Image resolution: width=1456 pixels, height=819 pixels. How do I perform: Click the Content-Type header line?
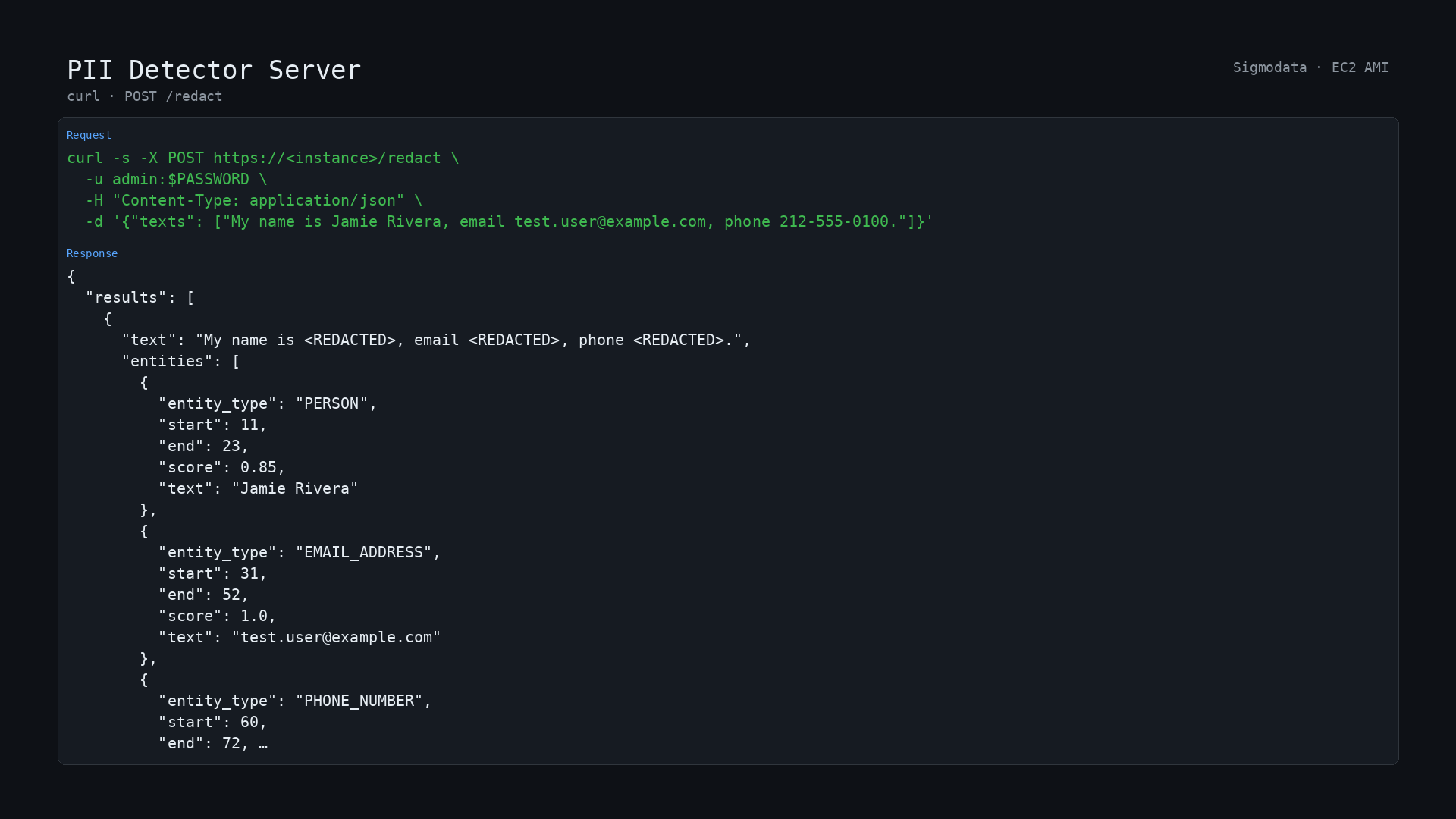pyautogui.click(x=253, y=200)
